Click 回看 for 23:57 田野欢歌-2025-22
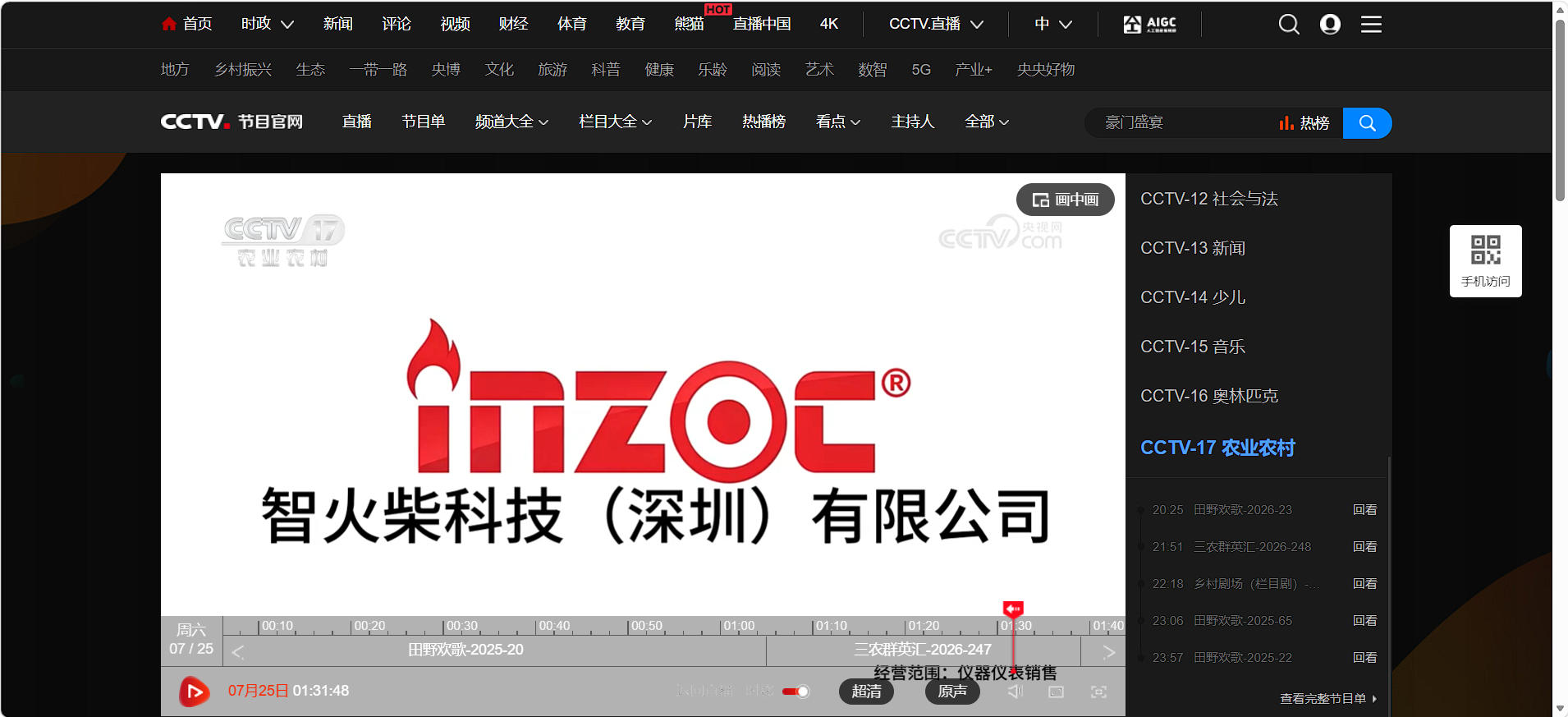Viewport: 1568px width, 717px height. [x=1364, y=658]
